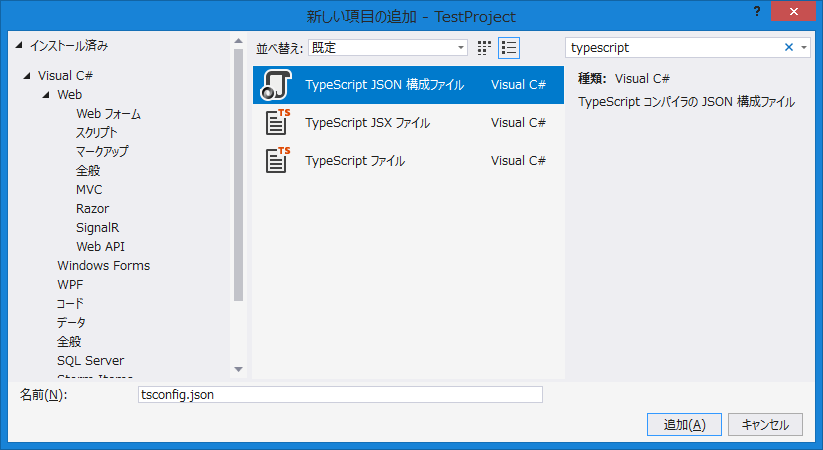
Task: Select the SignalR category
Action: 98,227
